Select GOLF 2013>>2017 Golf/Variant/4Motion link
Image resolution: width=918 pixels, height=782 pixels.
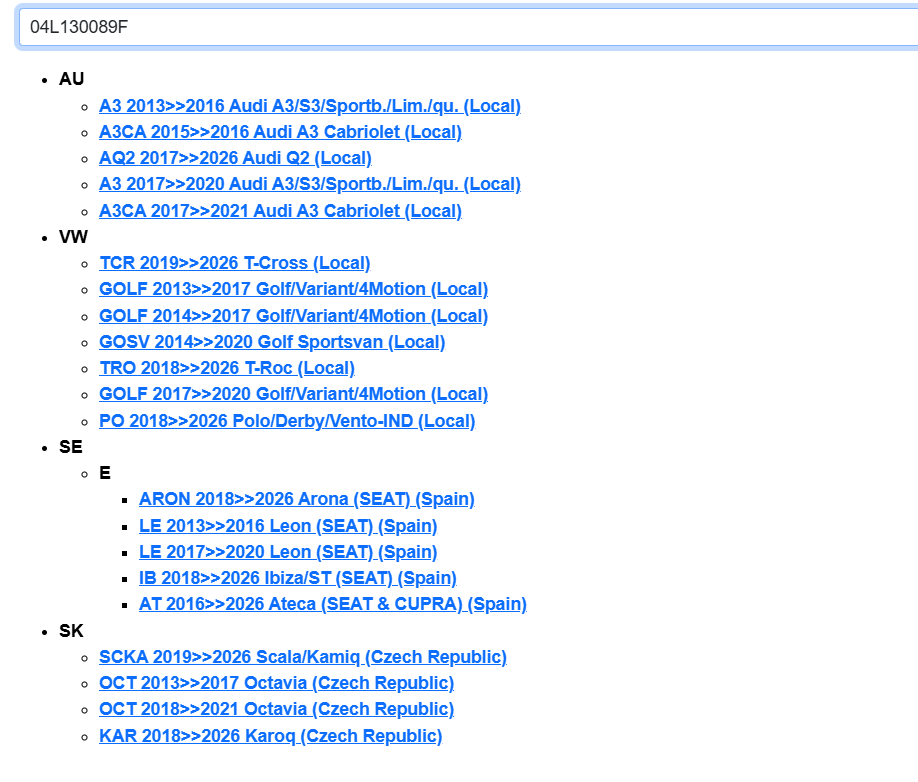293,289
